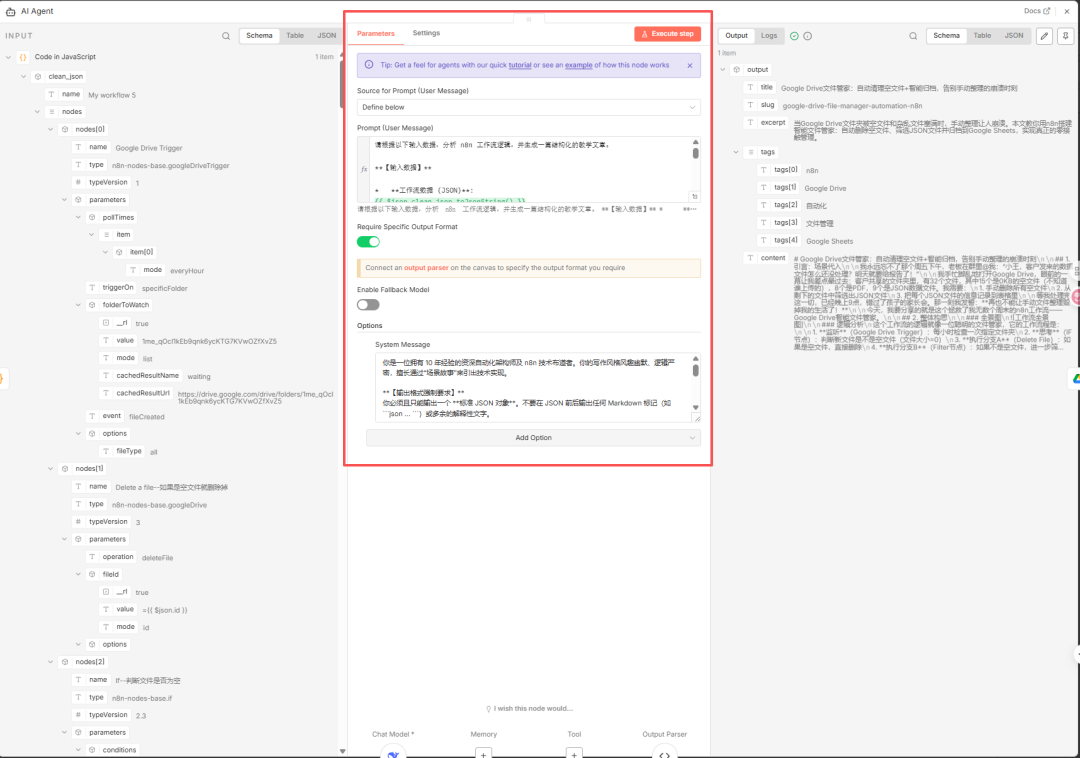This screenshot has height=758, width=1080.
Task: Disable Require Specific Output Format toggle
Action: (x=368, y=242)
